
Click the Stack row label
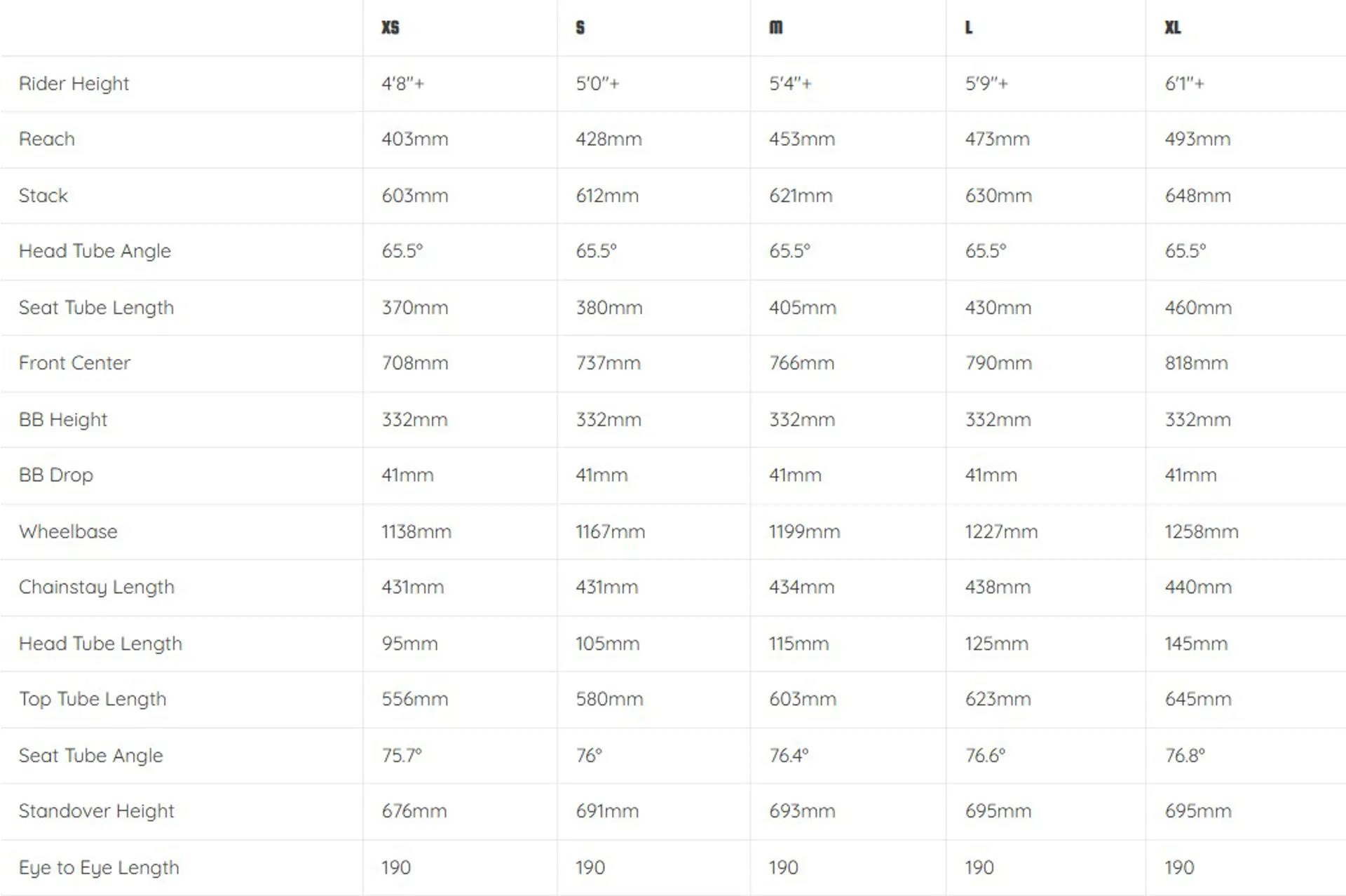click(x=43, y=195)
